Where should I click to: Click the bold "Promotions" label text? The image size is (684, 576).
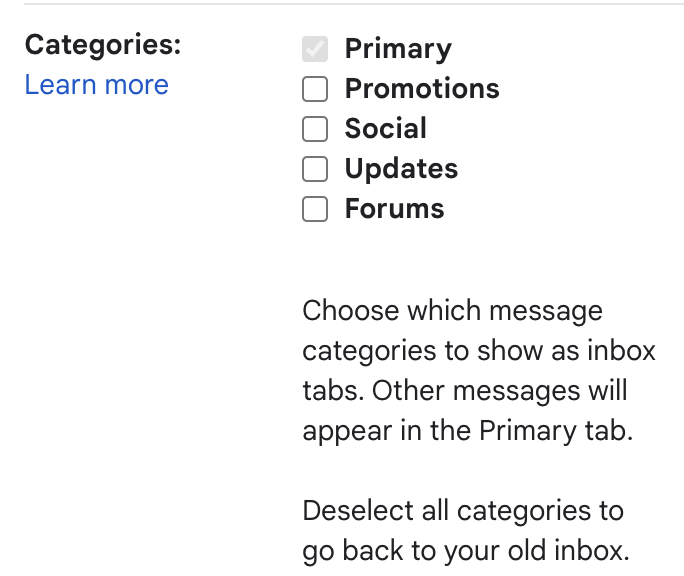(422, 89)
